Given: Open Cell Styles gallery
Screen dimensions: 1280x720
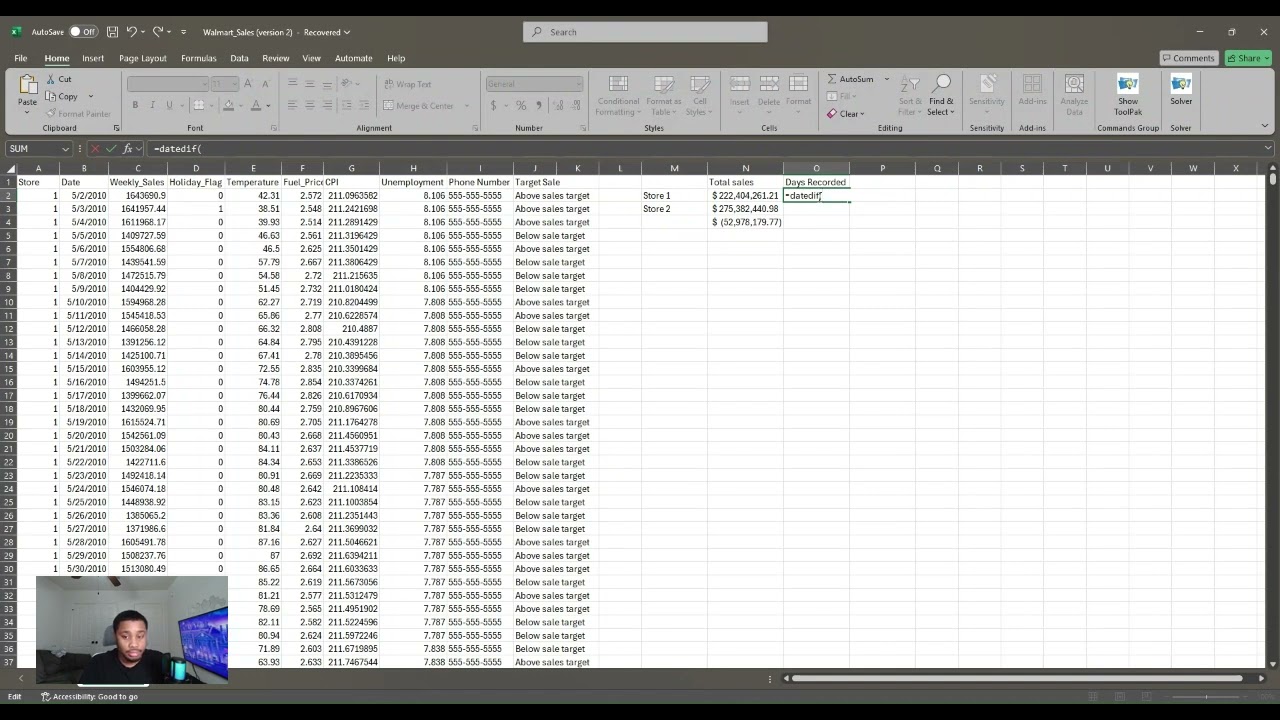Looking at the screenshot, I should click(x=699, y=96).
